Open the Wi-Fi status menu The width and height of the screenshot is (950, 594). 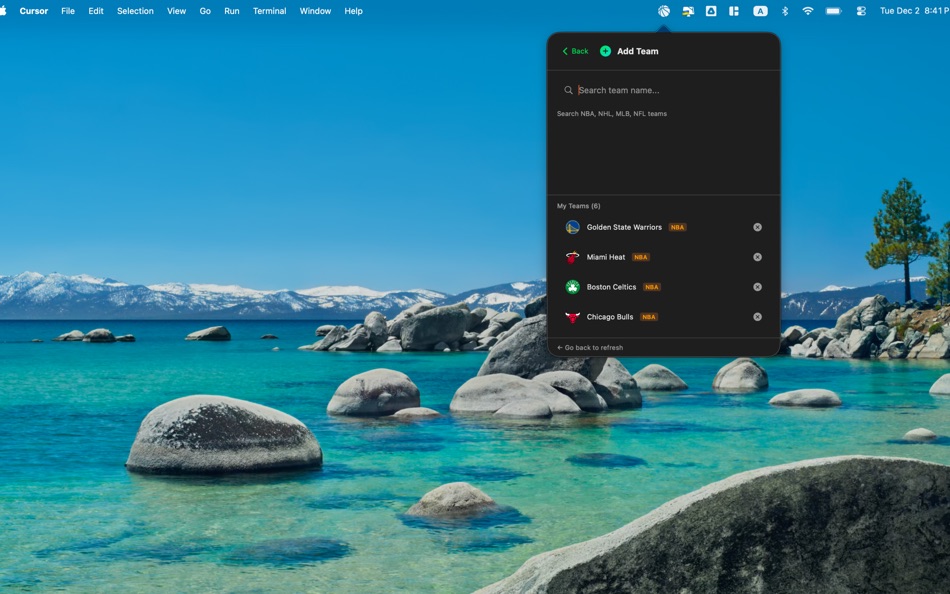coord(808,11)
